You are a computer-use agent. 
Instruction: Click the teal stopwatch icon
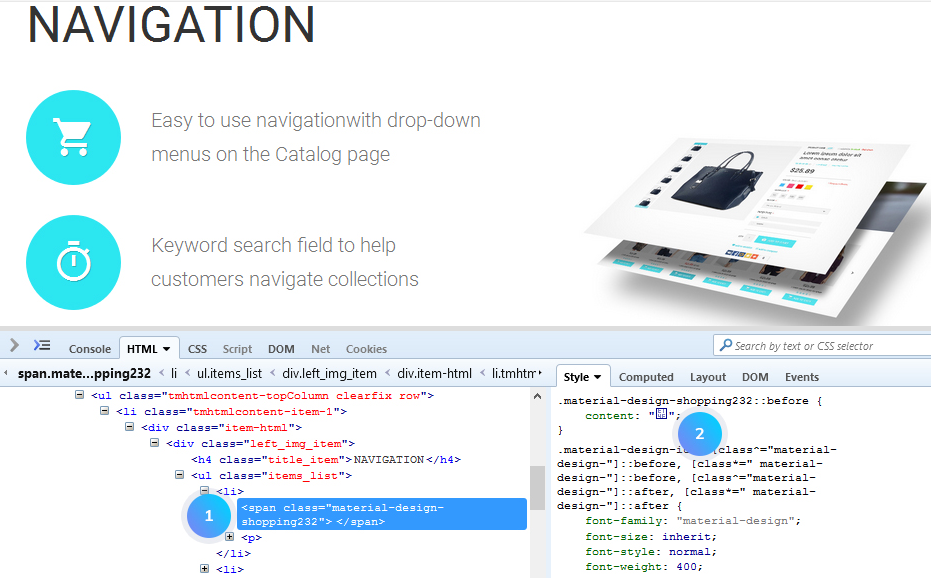coord(73,262)
